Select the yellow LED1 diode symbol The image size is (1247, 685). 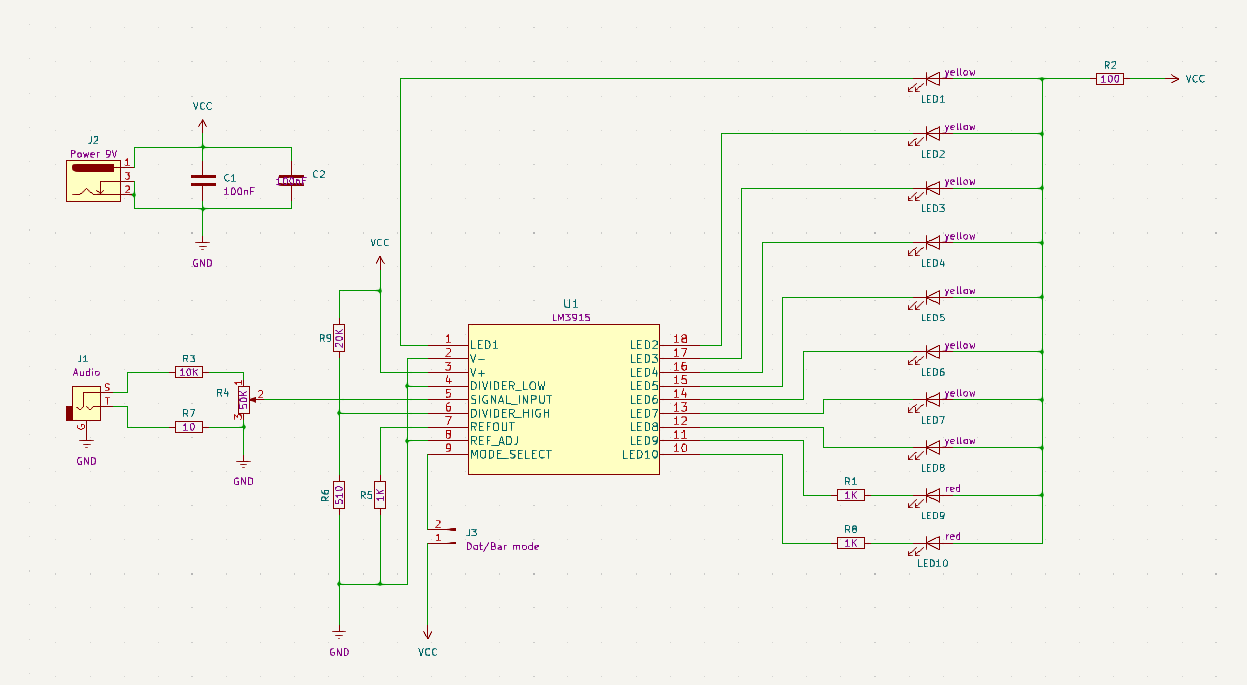coord(932,79)
